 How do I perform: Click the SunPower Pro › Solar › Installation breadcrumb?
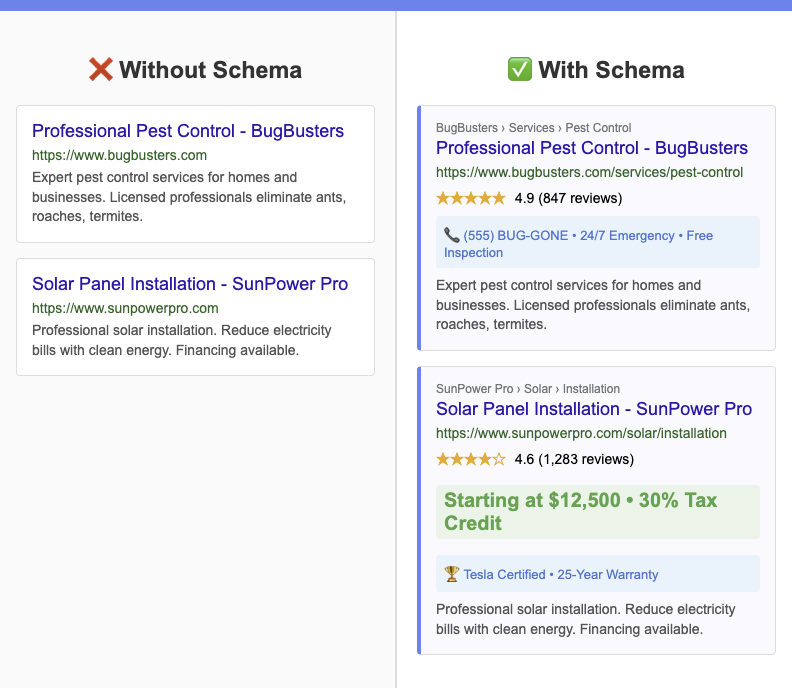click(x=528, y=389)
